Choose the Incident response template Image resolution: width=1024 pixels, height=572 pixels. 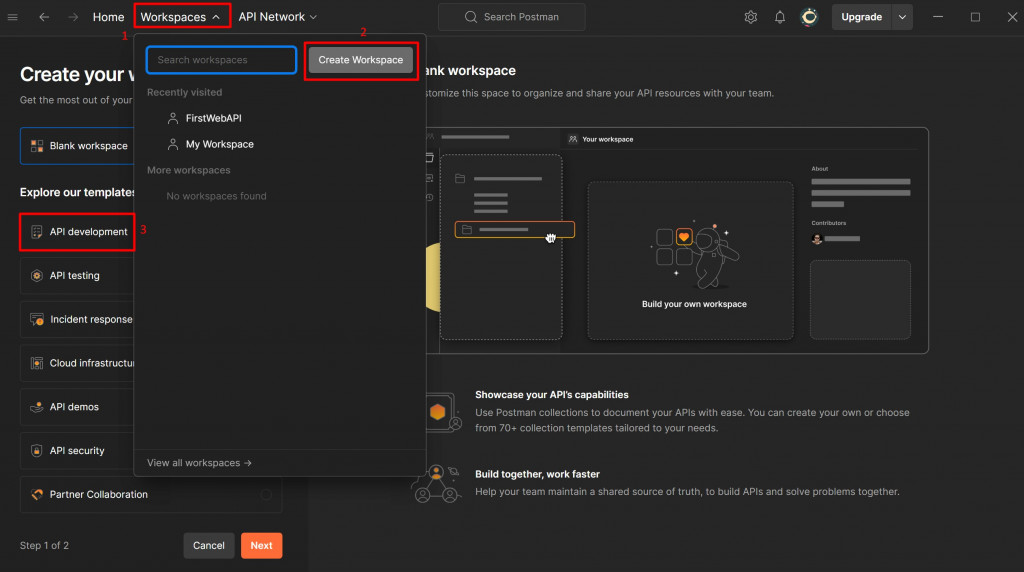(77, 319)
